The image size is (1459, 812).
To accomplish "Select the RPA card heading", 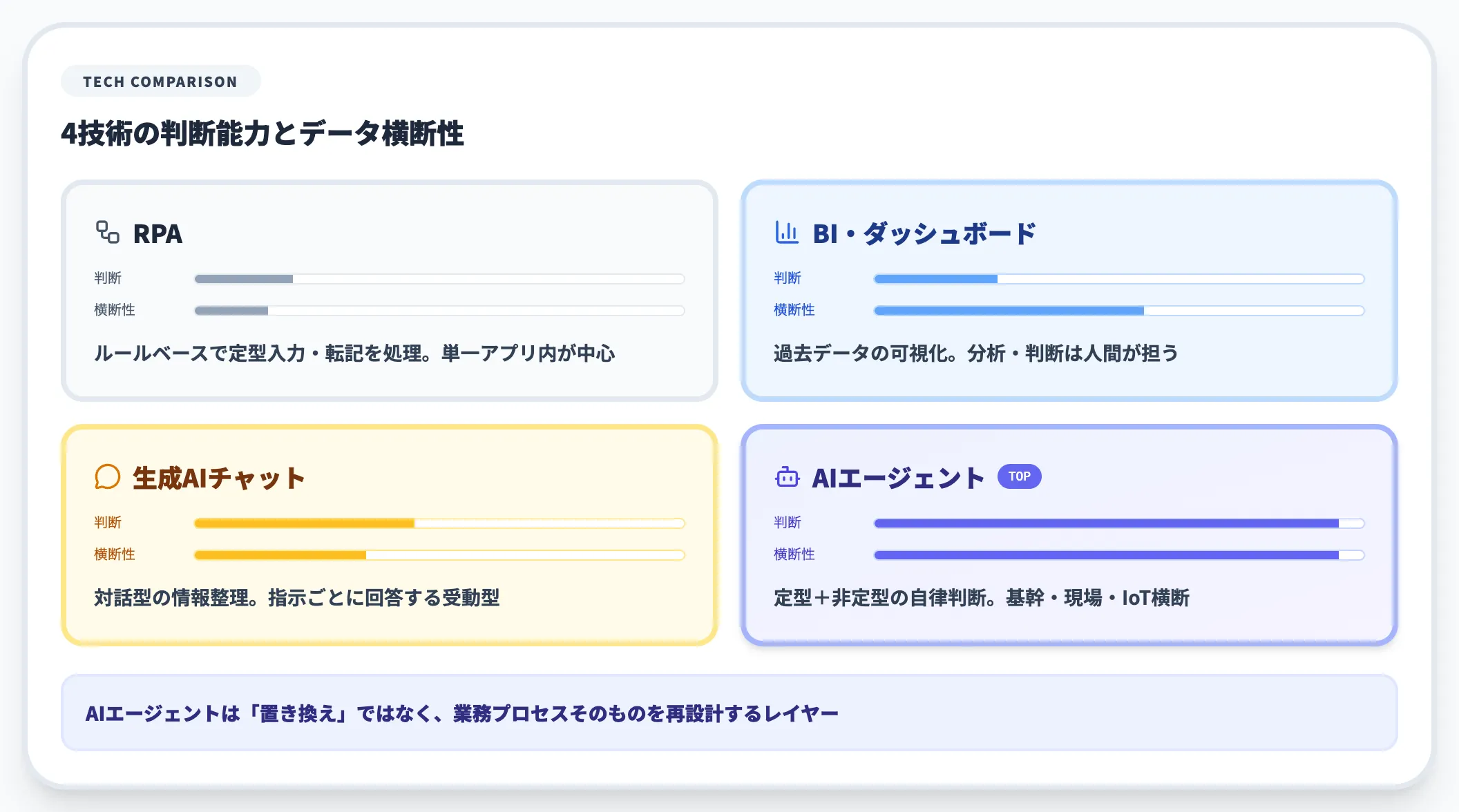I will (157, 234).
